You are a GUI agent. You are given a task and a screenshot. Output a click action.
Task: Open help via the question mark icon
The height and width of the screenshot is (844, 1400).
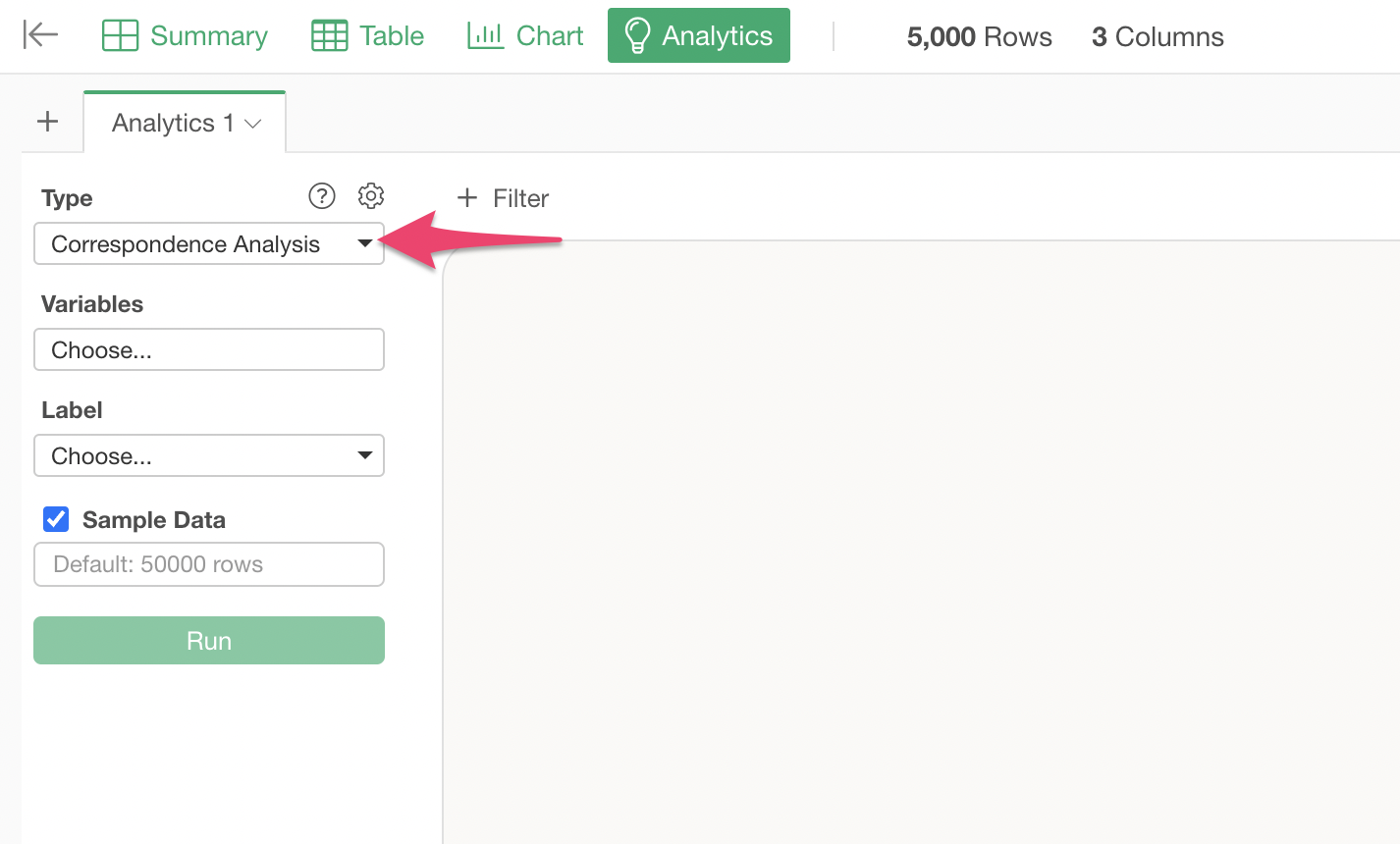point(322,196)
